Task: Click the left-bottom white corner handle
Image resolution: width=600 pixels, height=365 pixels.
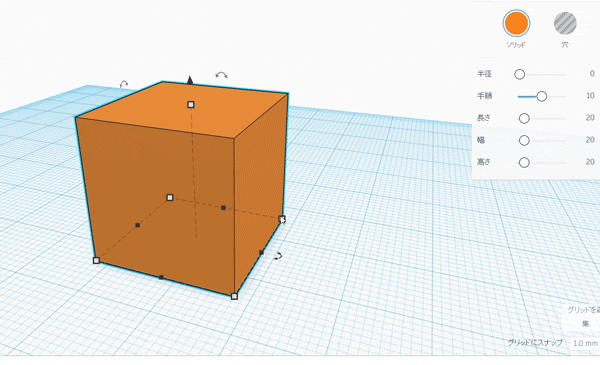Action: tap(96, 261)
